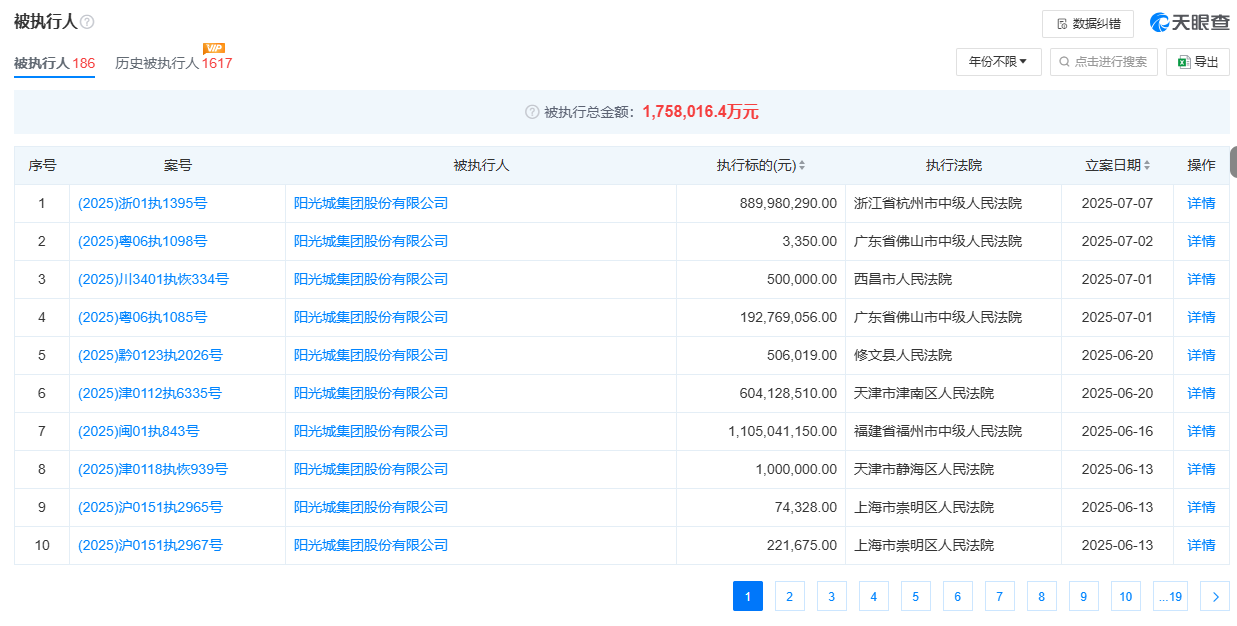Open the 年份不限 year dropdown
1237x626 pixels.
[998, 62]
